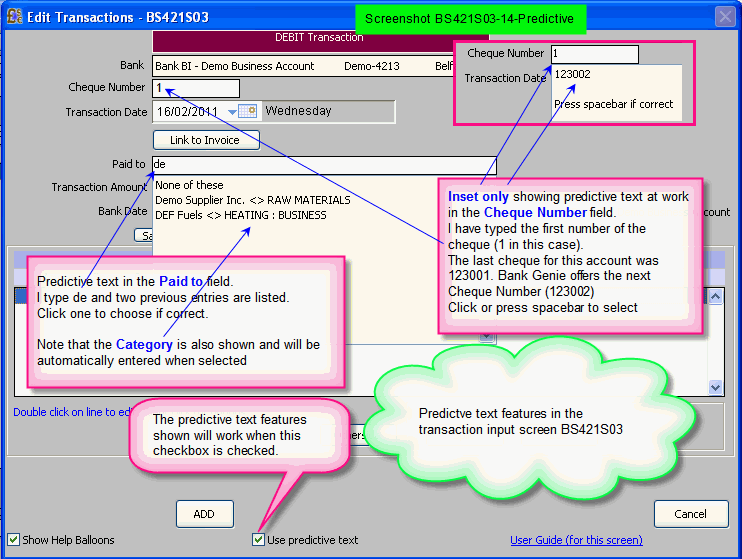Open the User Guide (for this screen) link
Image resolution: width=742 pixels, height=559 pixels.
click(576, 540)
